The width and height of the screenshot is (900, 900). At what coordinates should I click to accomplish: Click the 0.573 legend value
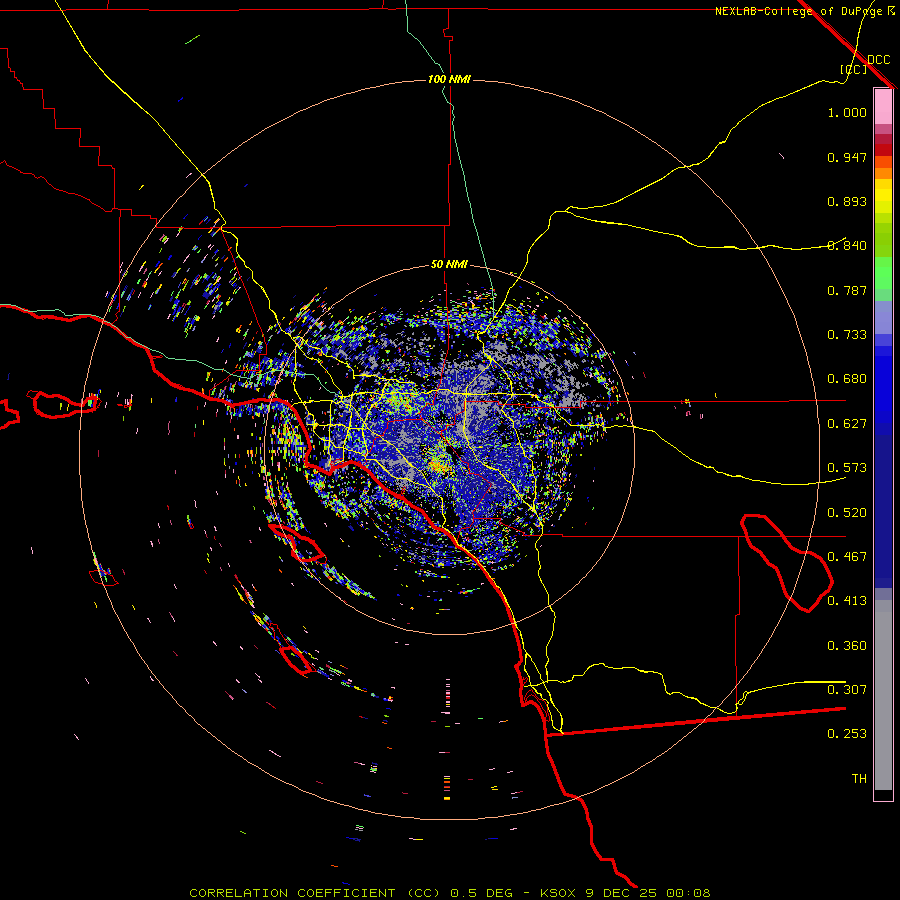pos(847,468)
